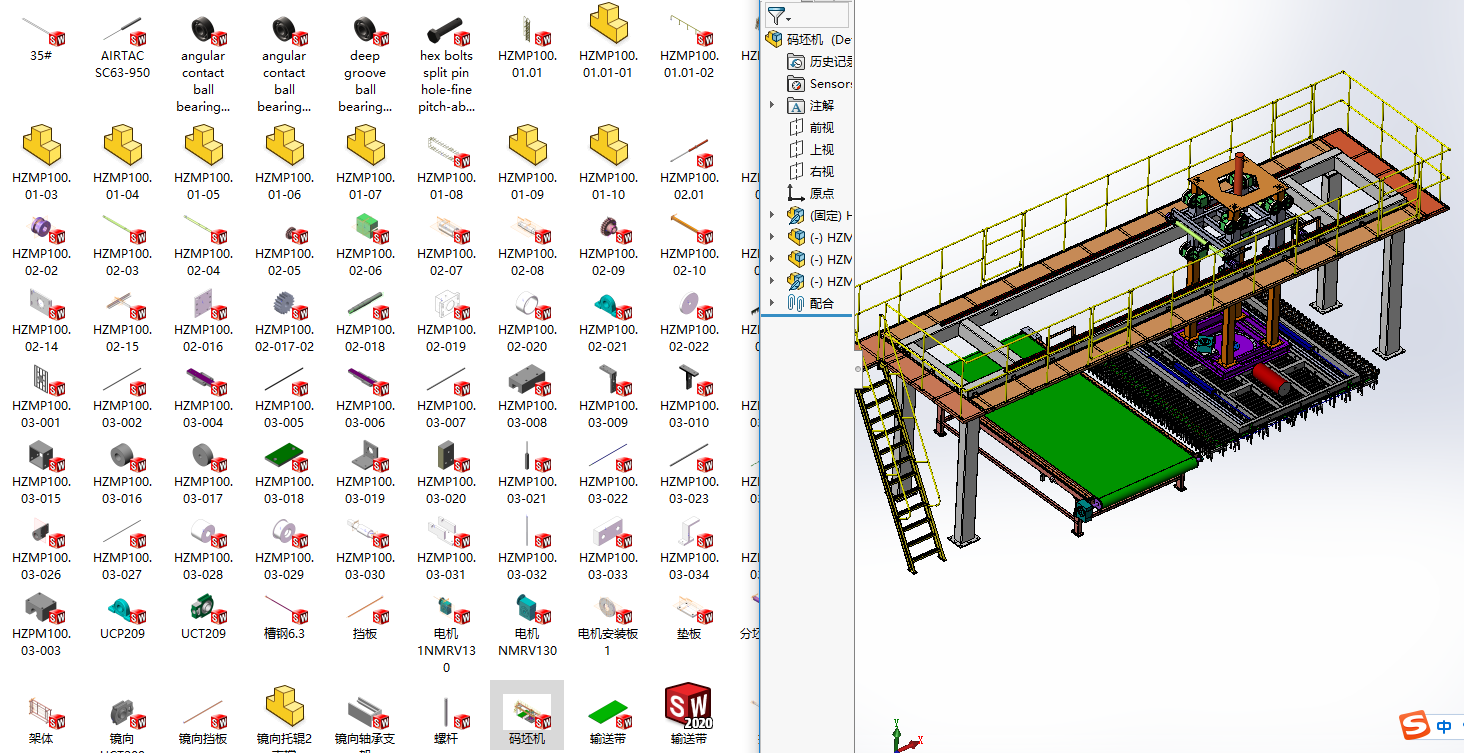Select the (固定) fixed component
The height and width of the screenshot is (753, 1464).
point(820,215)
